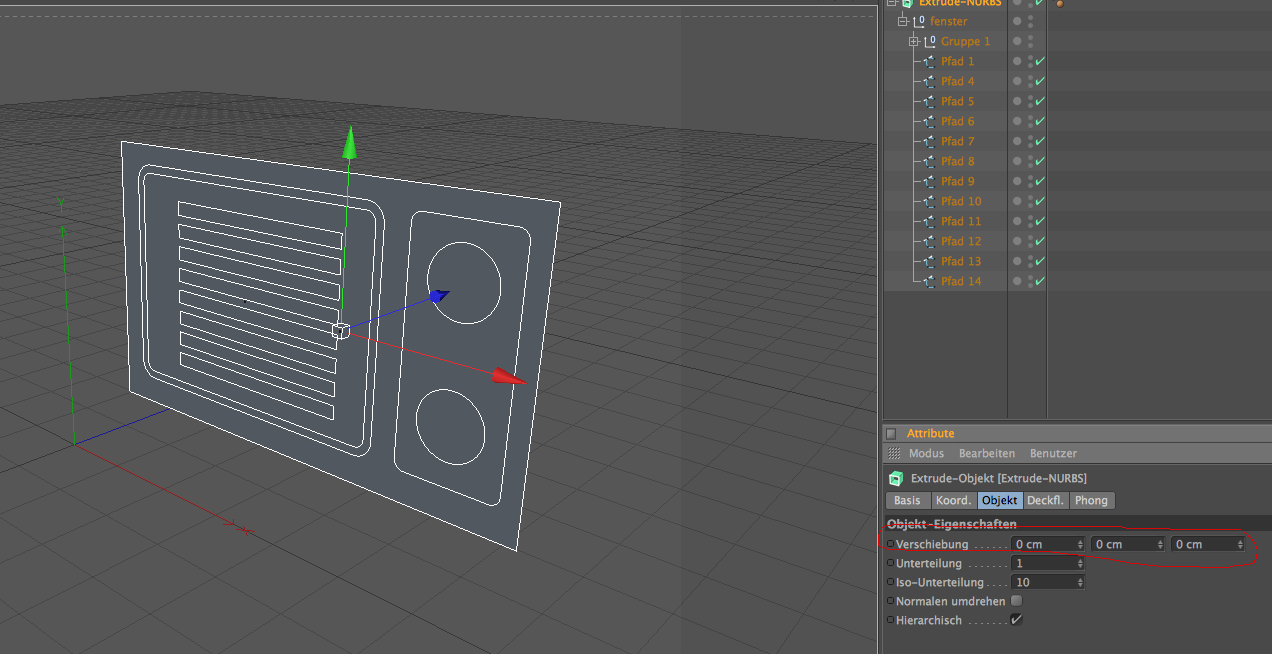1272x654 pixels.
Task: Click the red X-axis arrow handle in viewport
Action: pos(509,376)
